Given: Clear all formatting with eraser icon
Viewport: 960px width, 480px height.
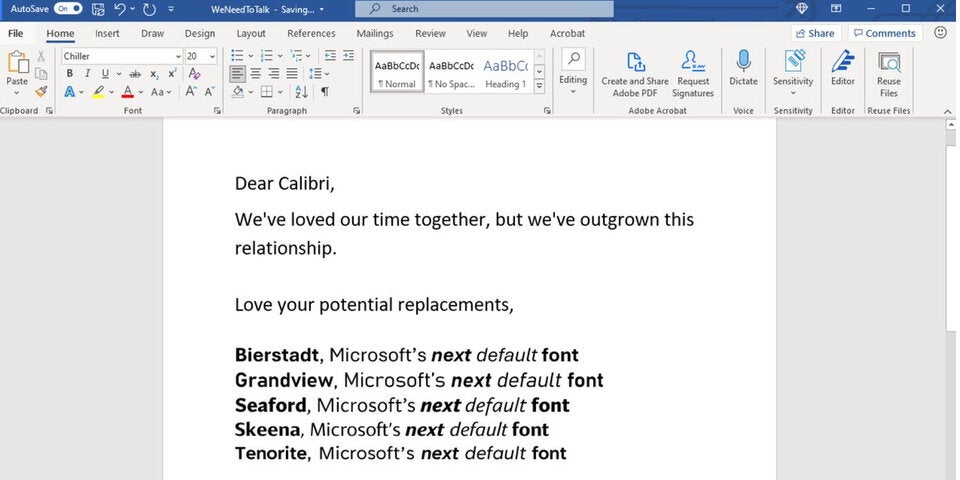Looking at the screenshot, I should (x=195, y=73).
